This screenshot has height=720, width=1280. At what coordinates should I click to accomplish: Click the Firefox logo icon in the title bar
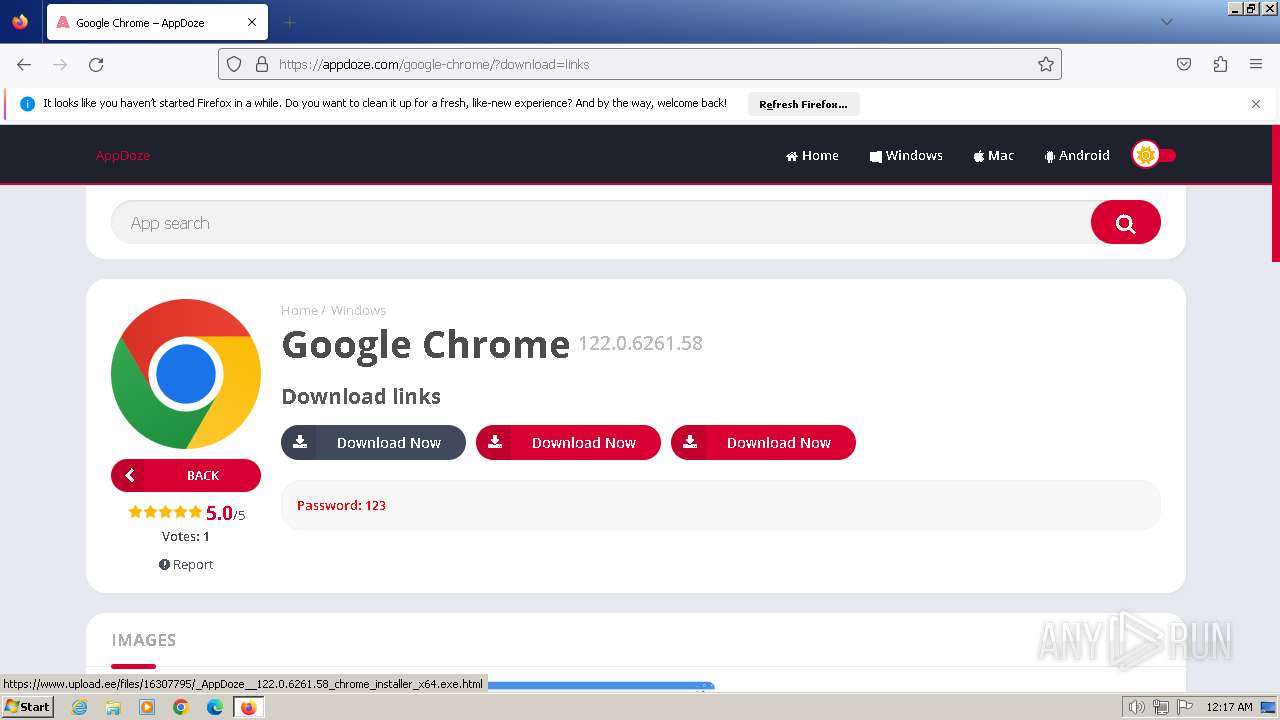click(20, 22)
